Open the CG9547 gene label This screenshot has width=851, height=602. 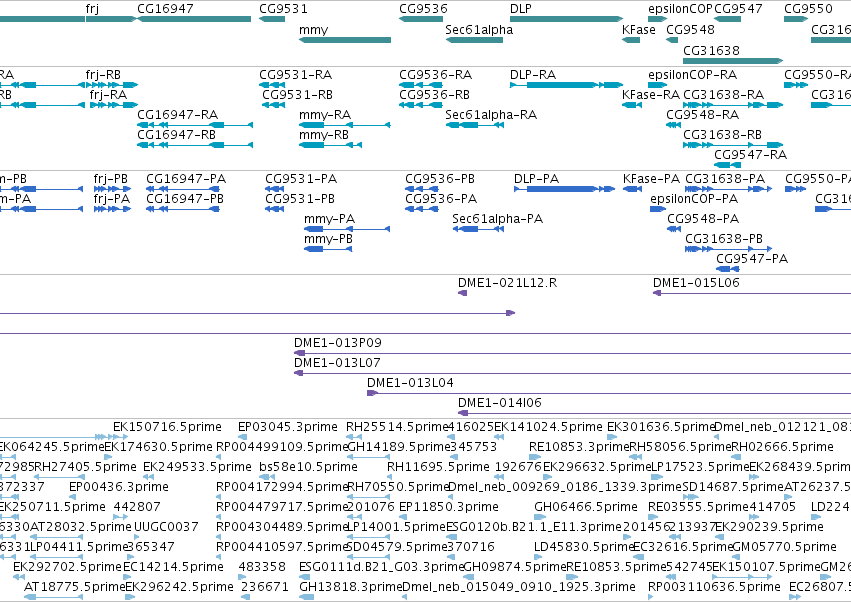(738, 9)
